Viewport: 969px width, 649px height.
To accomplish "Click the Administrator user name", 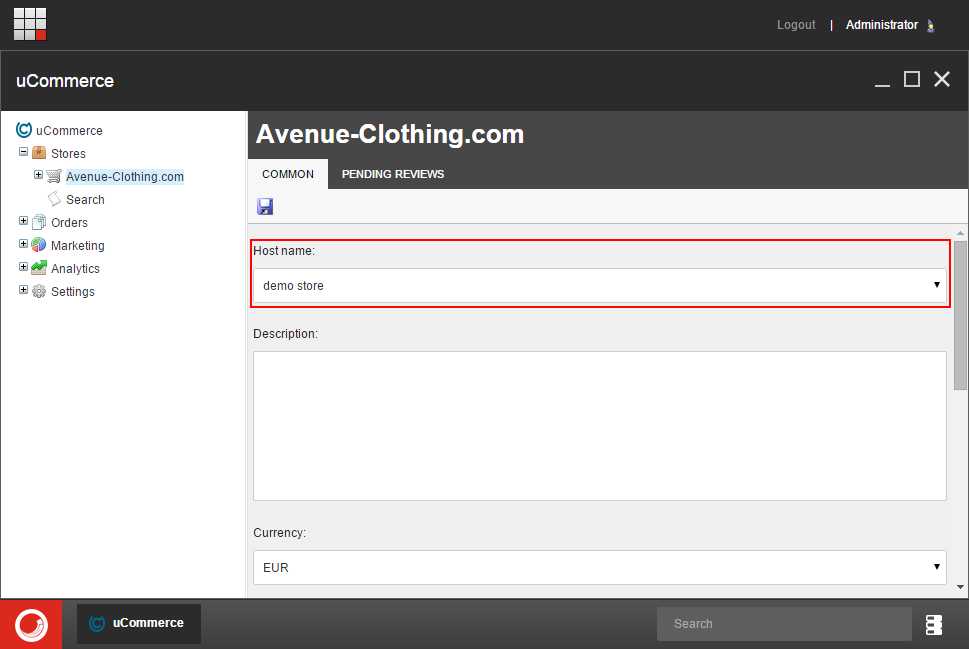I will tap(882, 25).
